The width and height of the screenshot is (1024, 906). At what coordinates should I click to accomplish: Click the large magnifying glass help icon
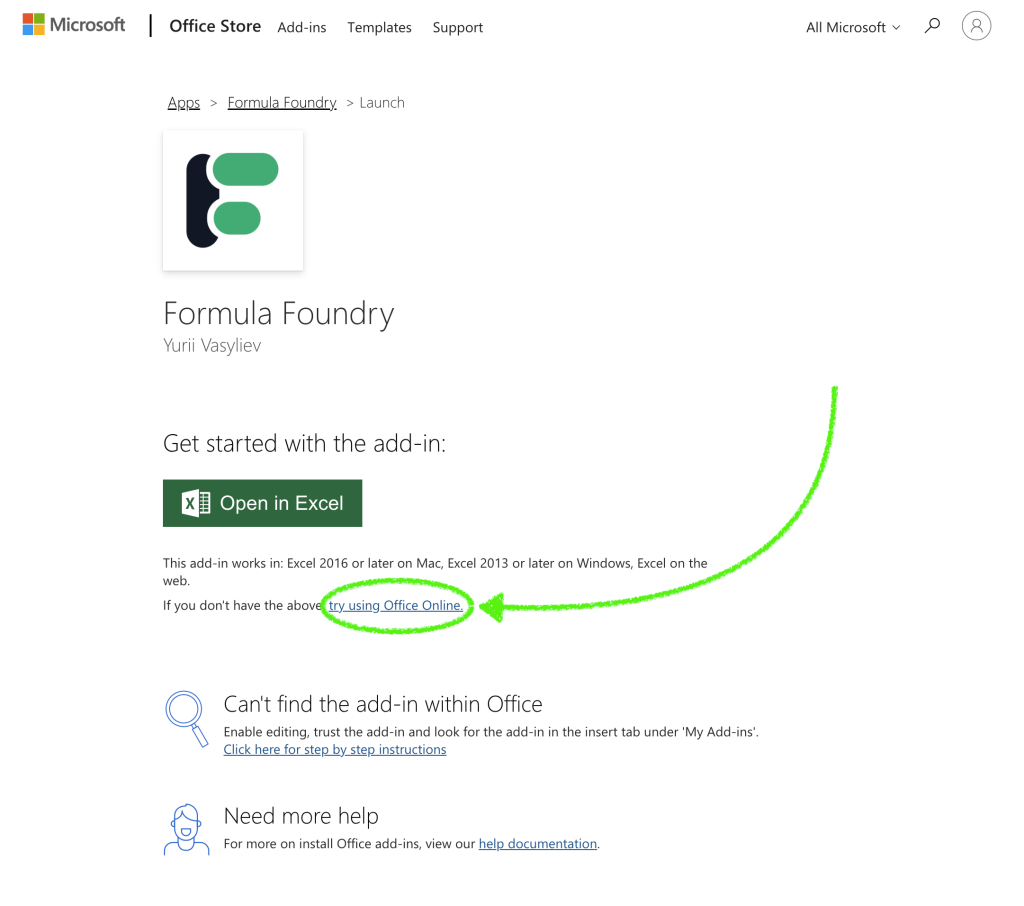pyautogui.click(x=186, y=717)
